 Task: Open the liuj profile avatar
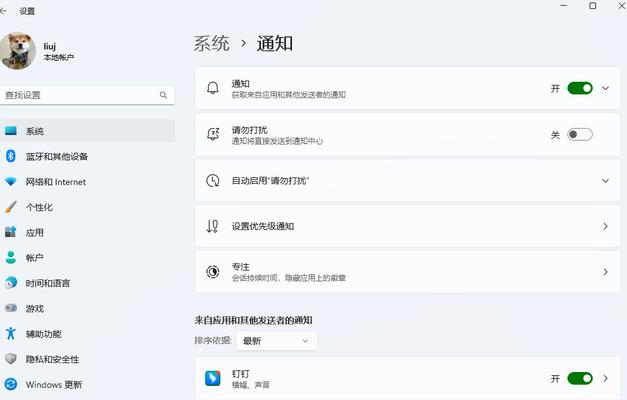point(18,51)
